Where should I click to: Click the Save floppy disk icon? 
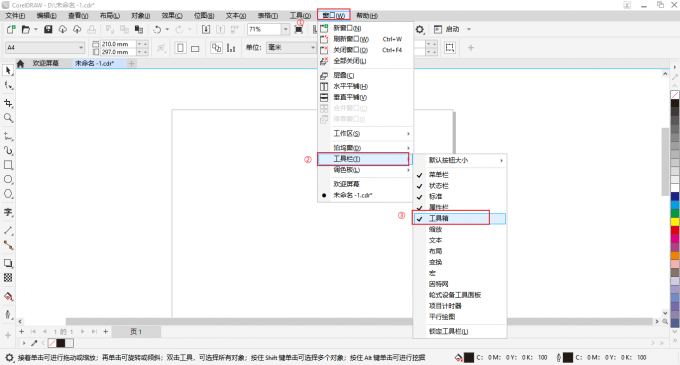[48, 29]
